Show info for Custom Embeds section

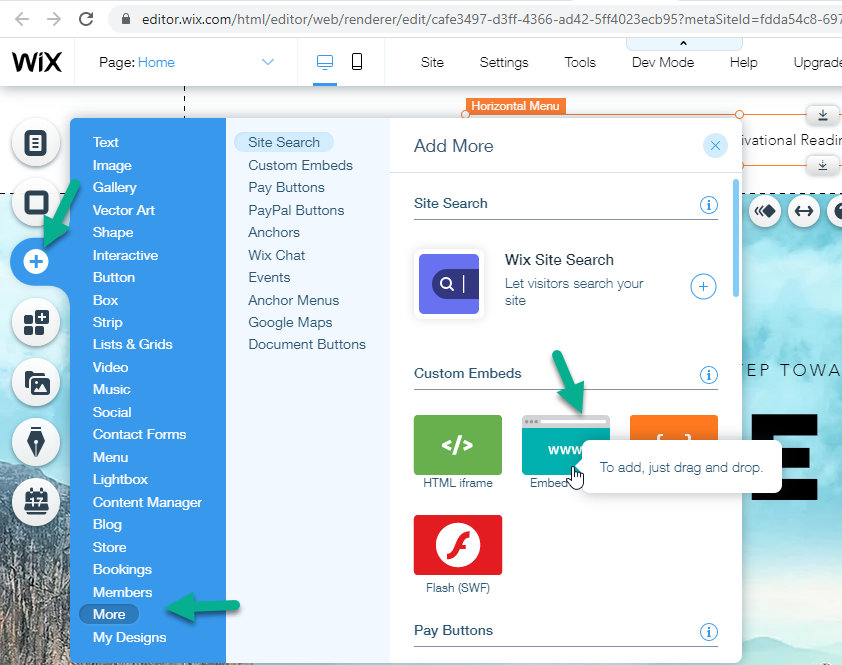click(x=709, y=374)
